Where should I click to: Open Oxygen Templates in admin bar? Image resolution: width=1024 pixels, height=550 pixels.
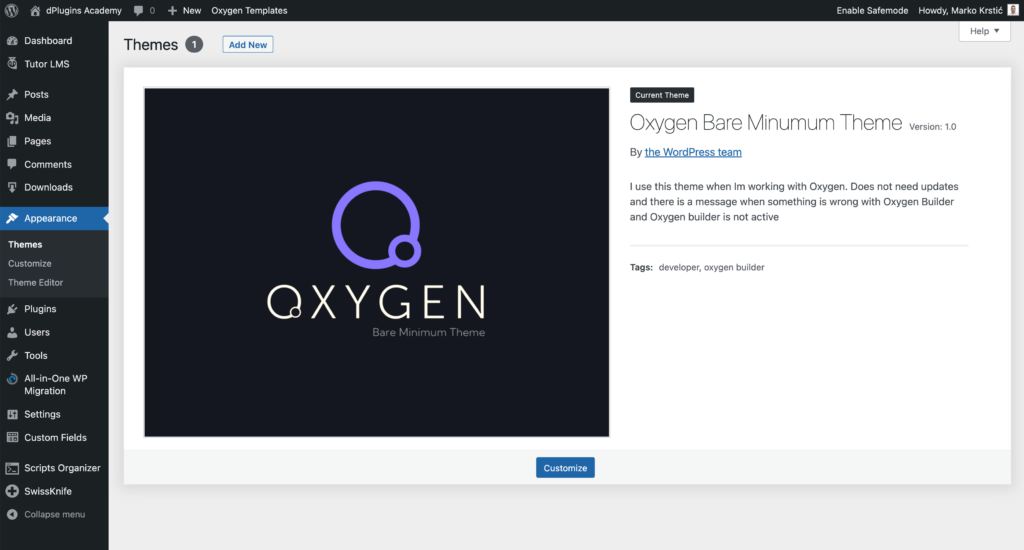point(249,10)
